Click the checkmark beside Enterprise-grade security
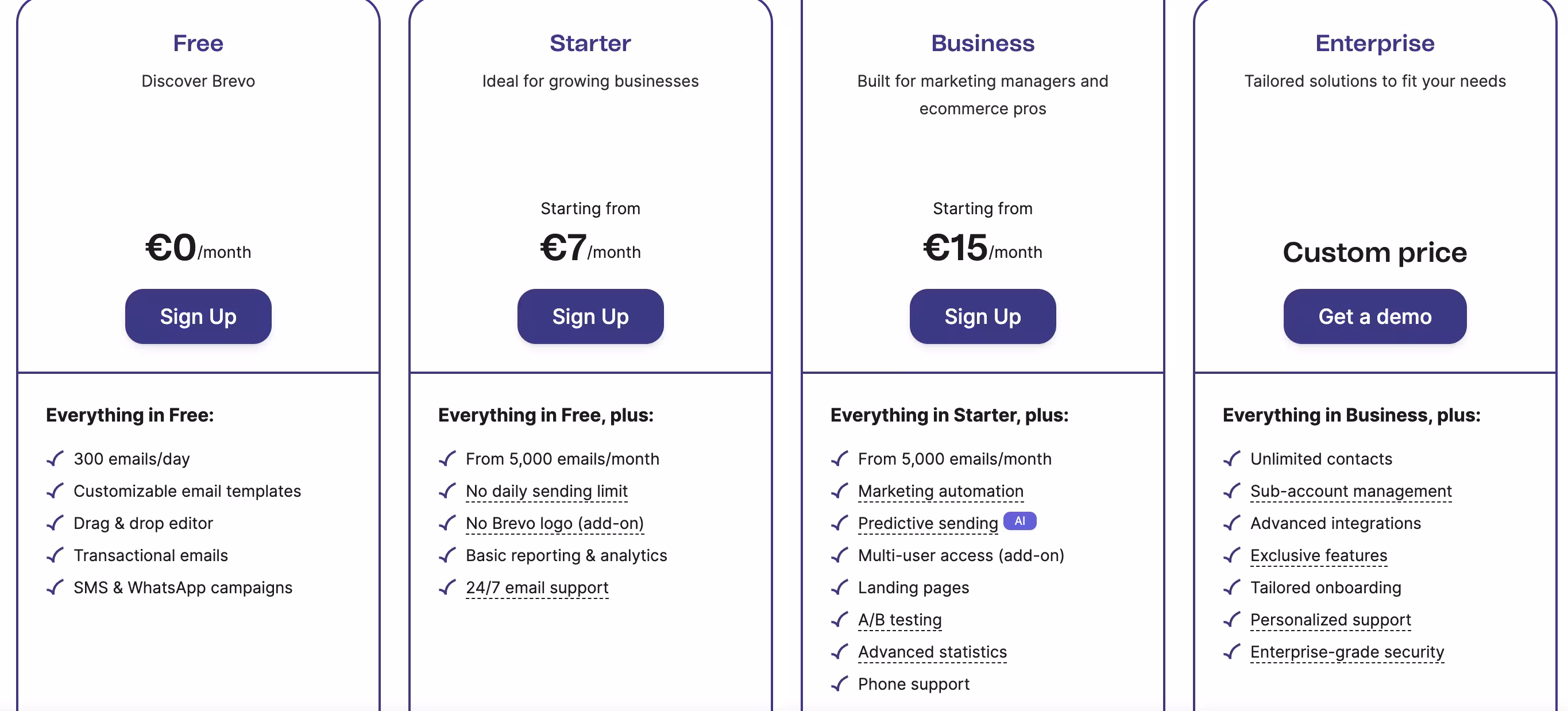 [1231, 652]
